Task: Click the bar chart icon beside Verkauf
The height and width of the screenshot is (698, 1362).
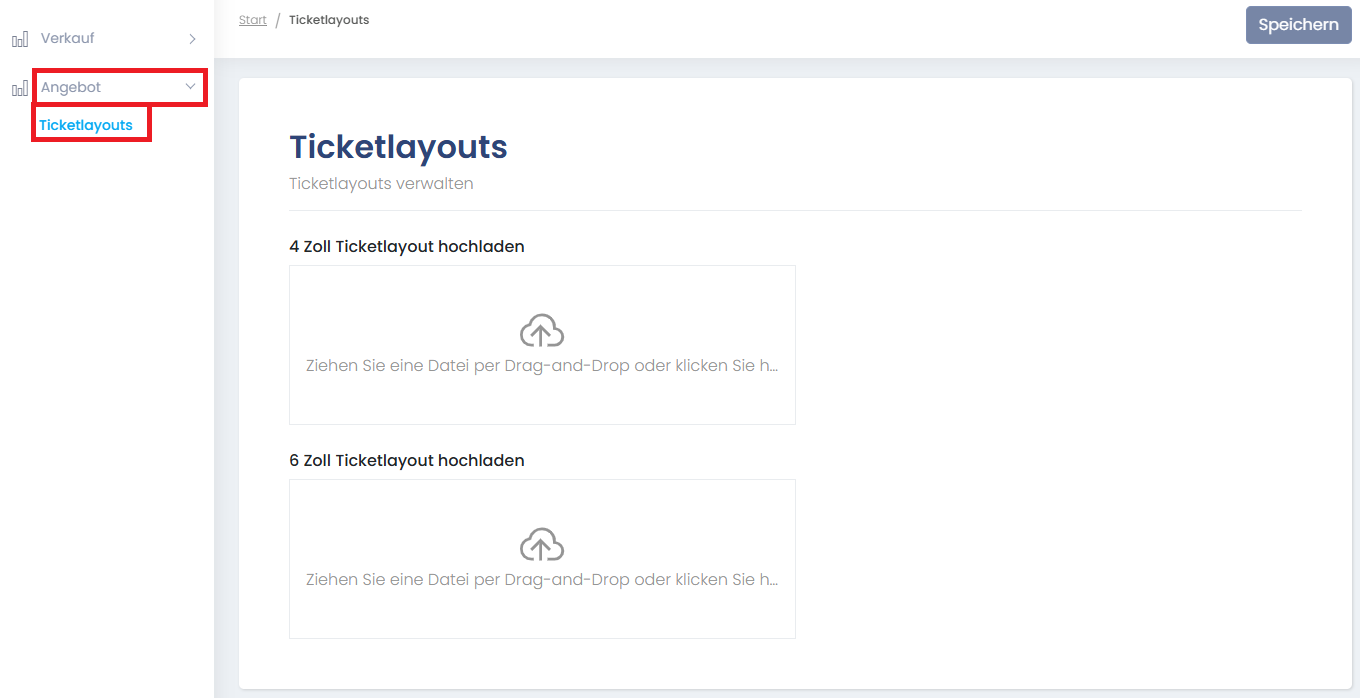Action: pos(19,39)
